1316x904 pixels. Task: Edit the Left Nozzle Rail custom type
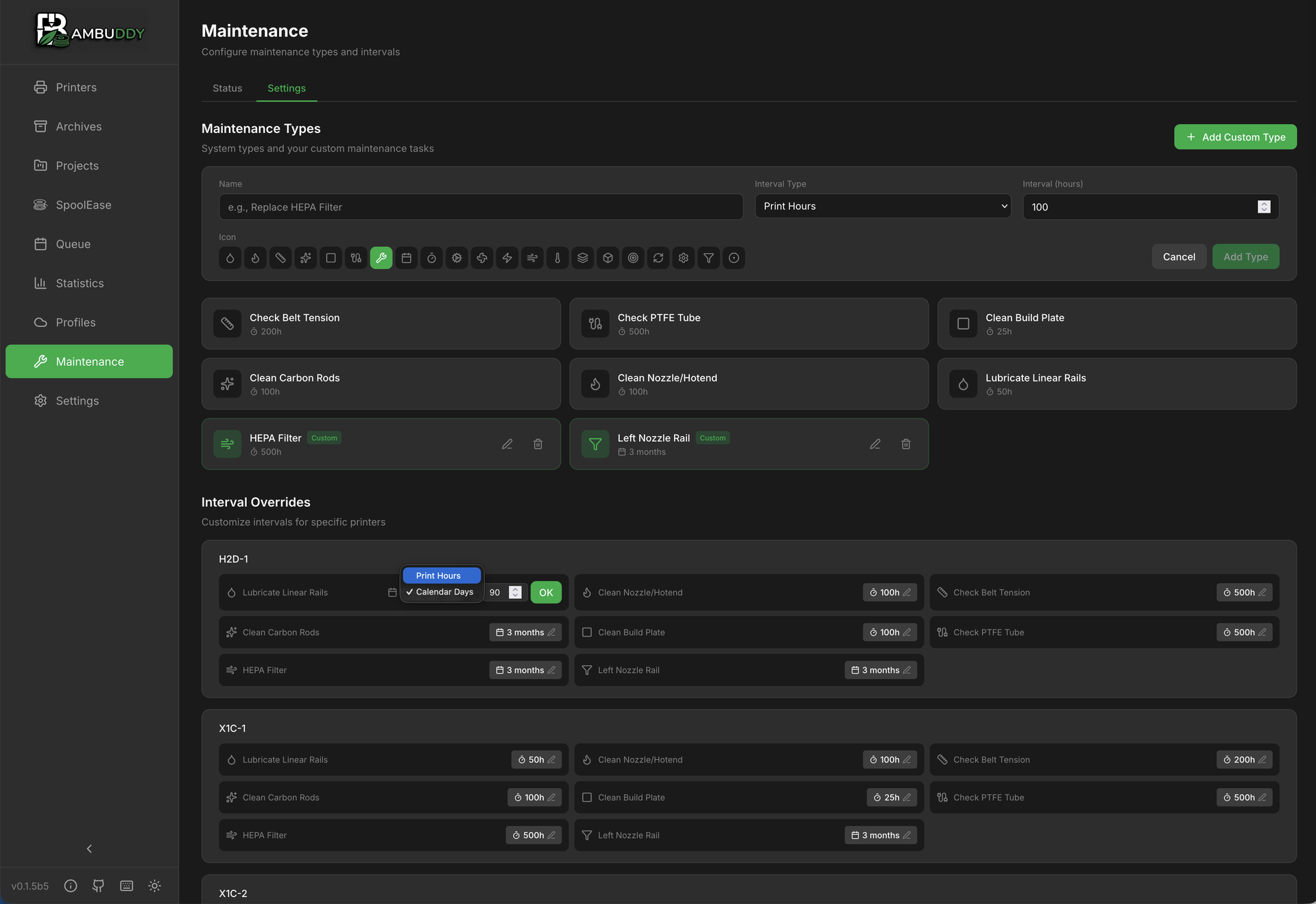coord(874,444)
